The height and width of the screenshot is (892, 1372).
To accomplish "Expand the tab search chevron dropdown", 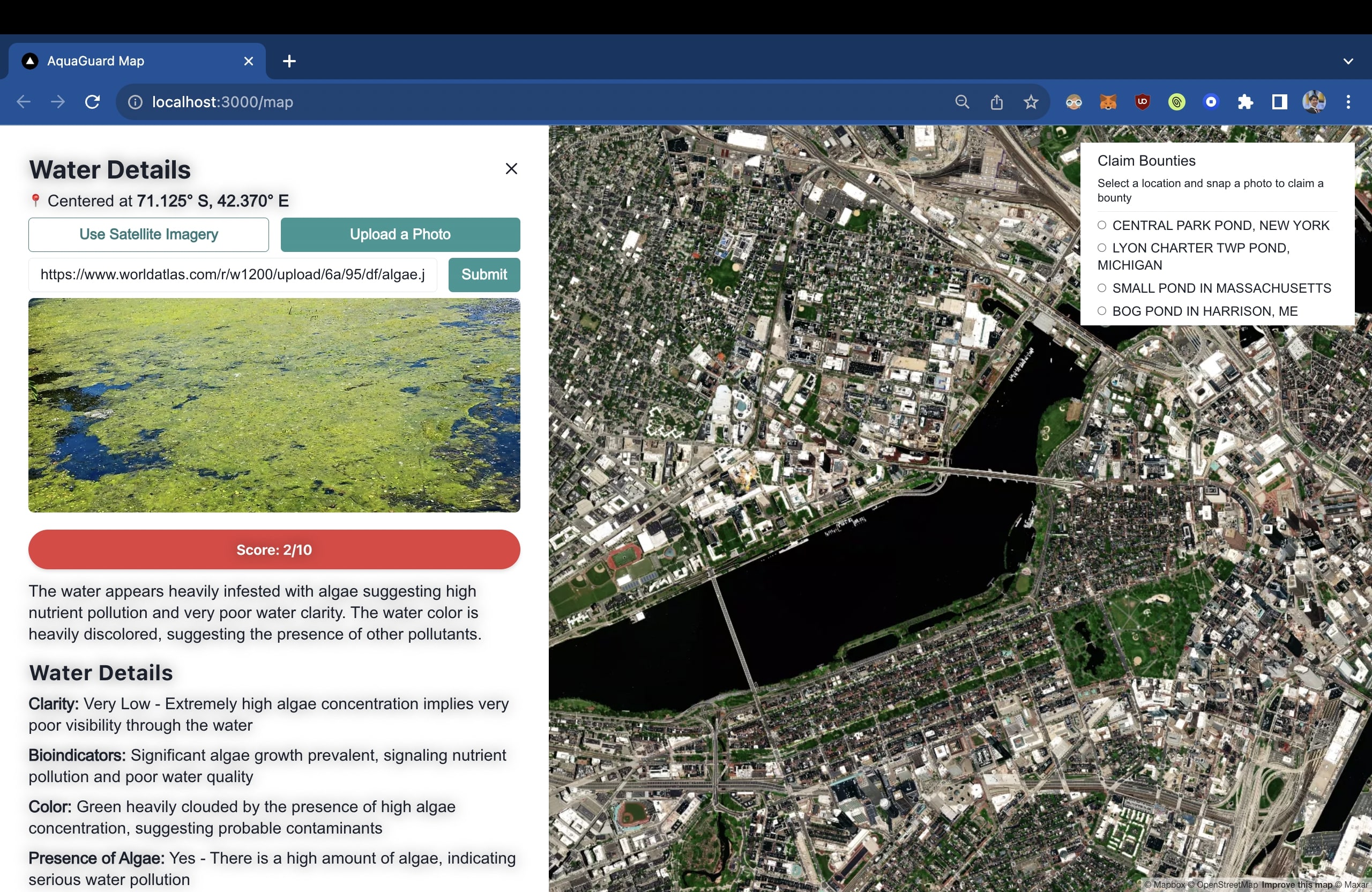I will (1348, 61).
